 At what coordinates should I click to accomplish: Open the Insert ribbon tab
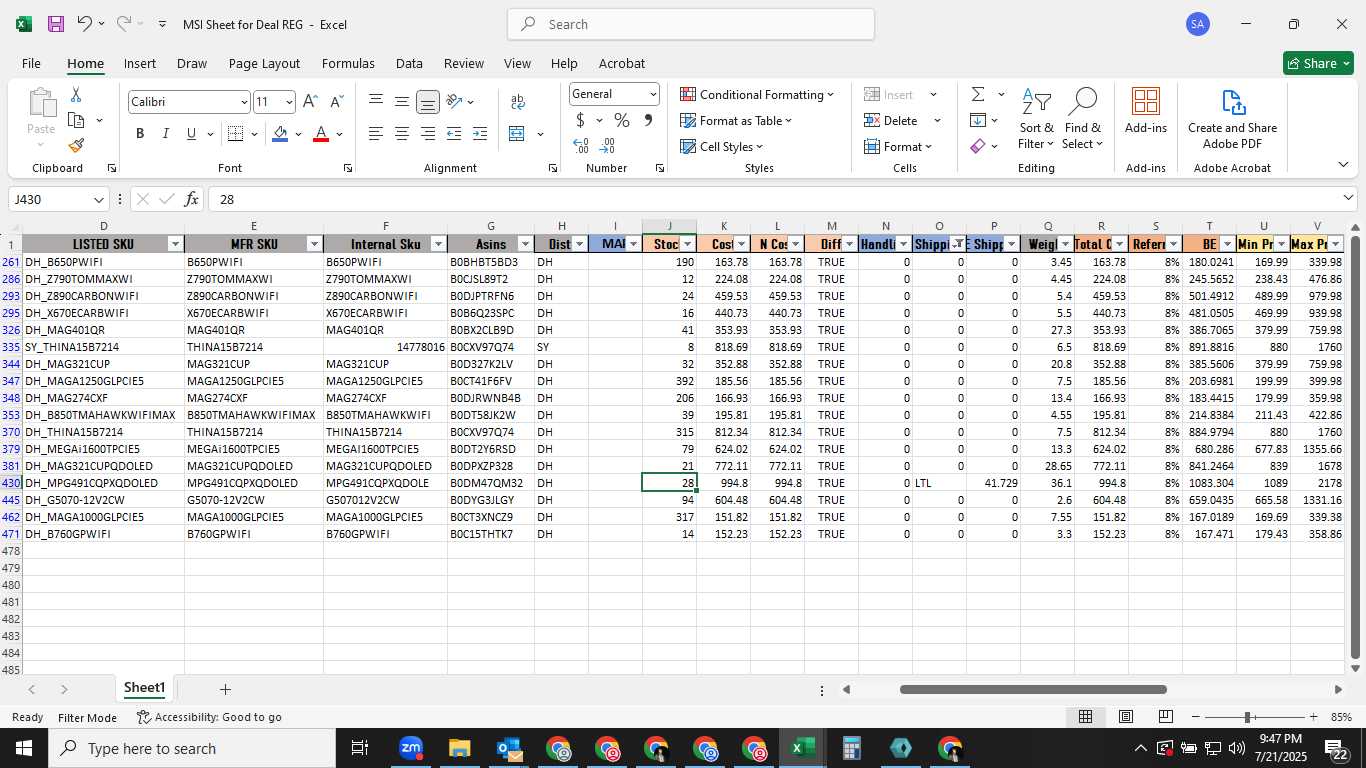pyautogui.click(x=139, y=63)
